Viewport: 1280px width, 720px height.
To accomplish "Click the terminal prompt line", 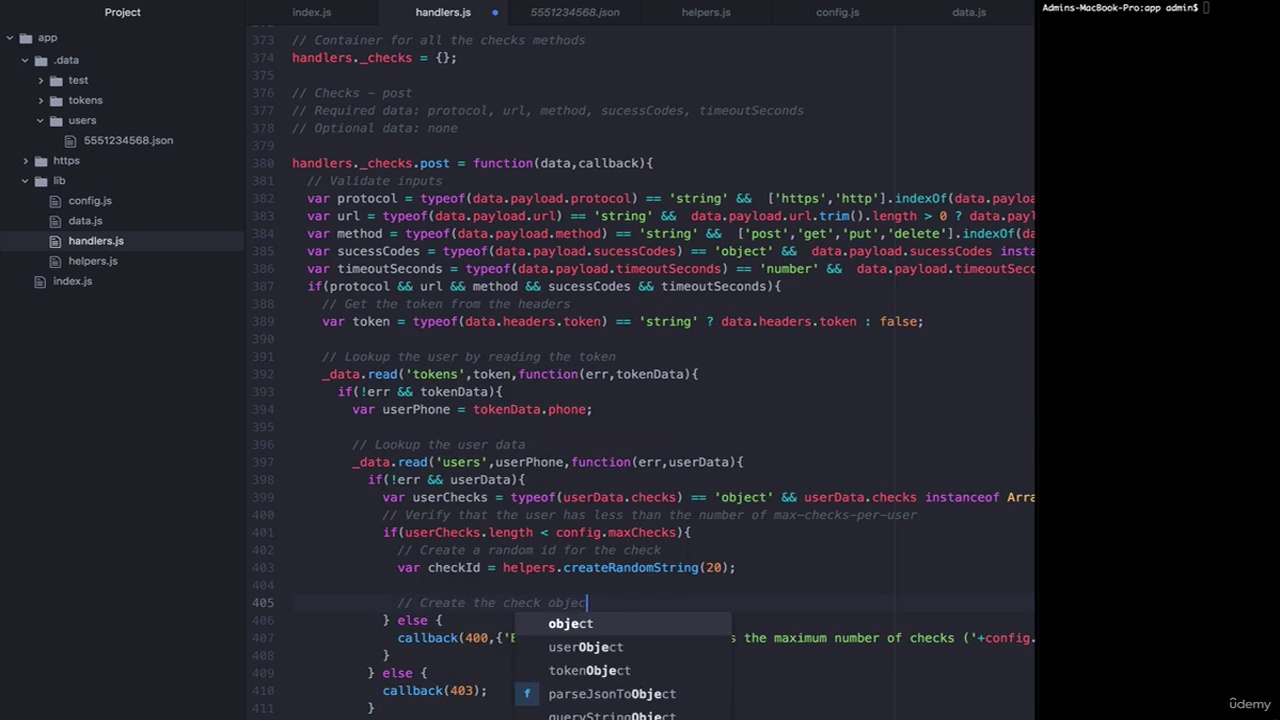I will tap(1126, 8).
